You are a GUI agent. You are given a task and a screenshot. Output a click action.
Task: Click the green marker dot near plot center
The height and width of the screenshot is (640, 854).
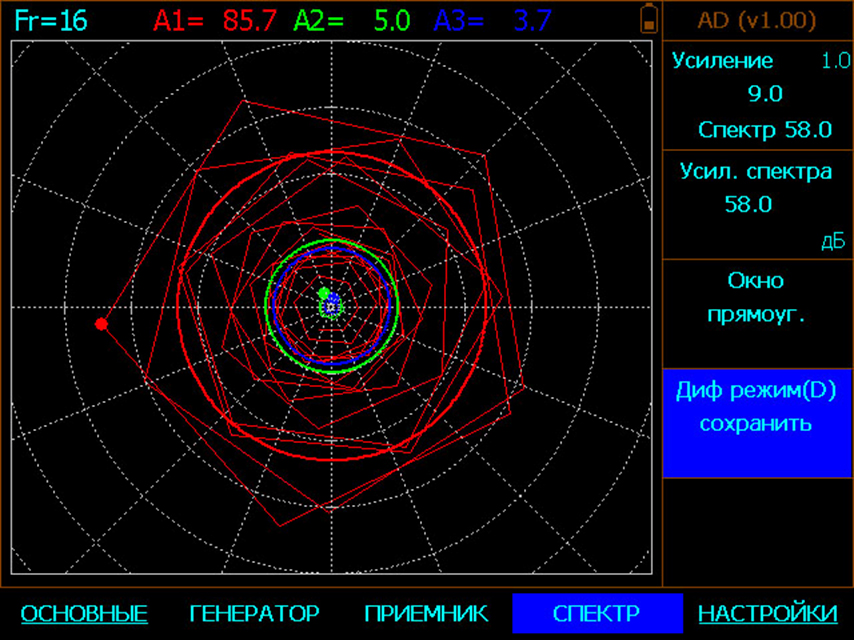[324, 293]
